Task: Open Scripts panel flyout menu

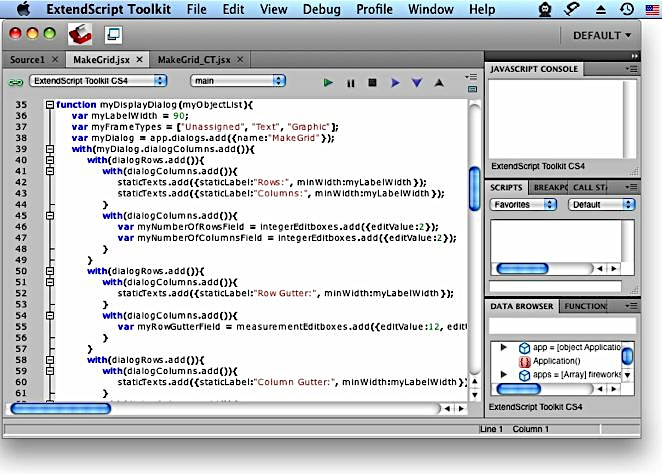Action: (632, 187)
